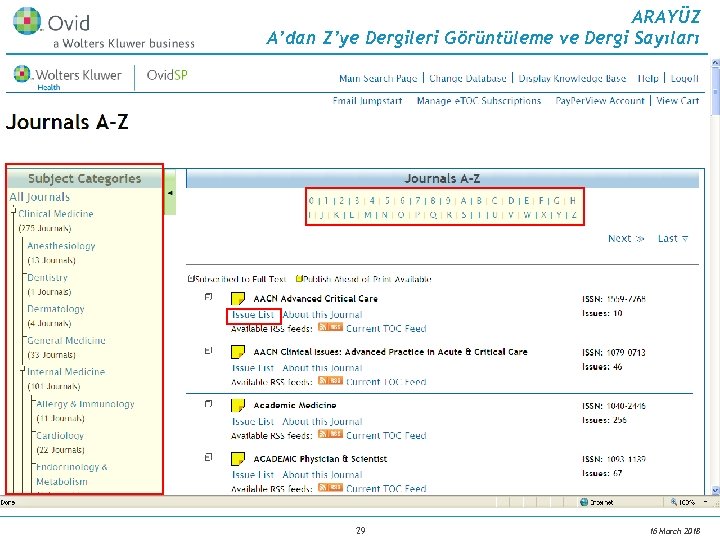Collapse the Internal Medicine tree node
720x540 pixels.
point(22,371)
